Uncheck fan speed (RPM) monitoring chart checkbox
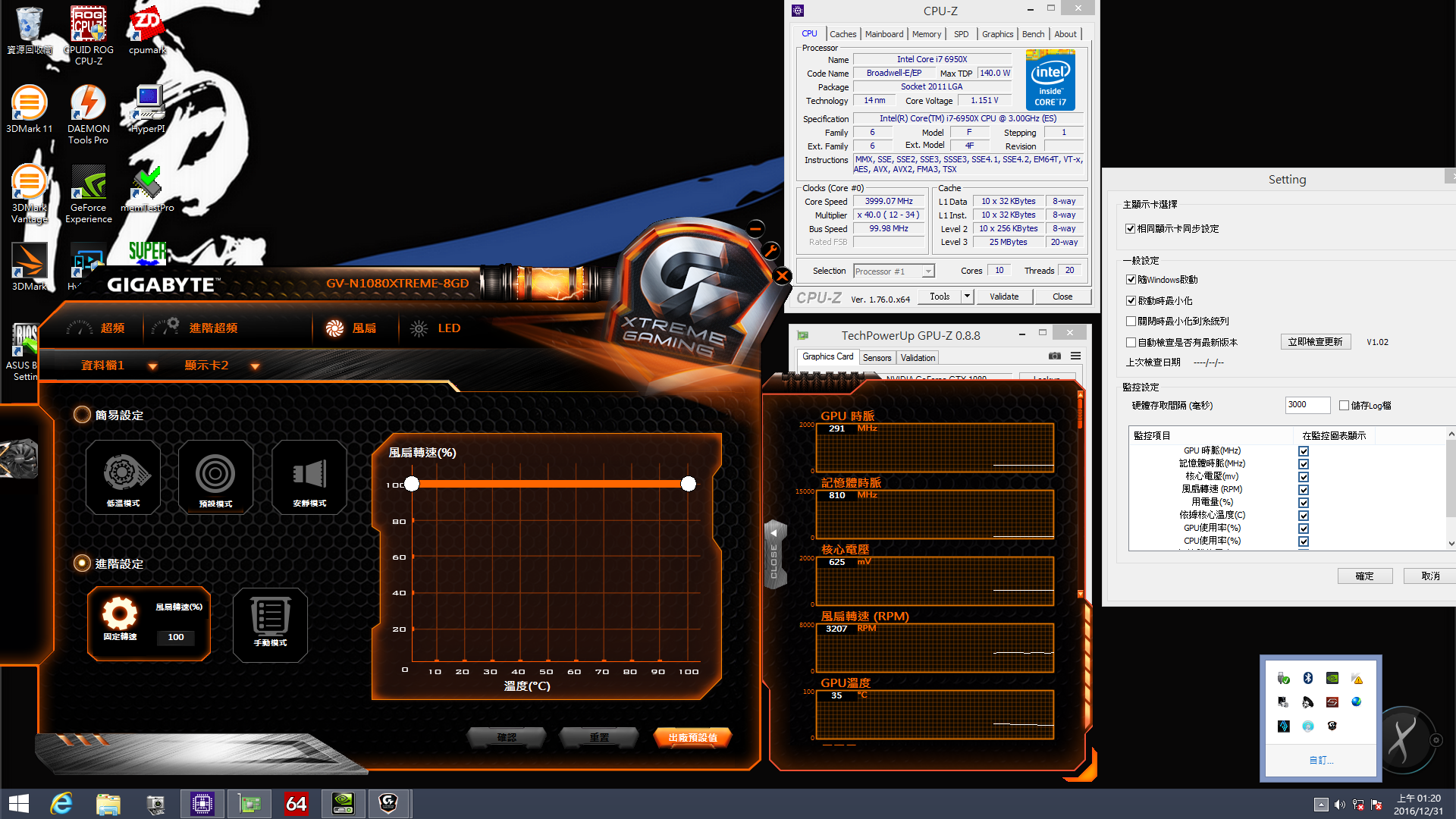Viewport: 1456px width, 819px height. coord(1304,489)
